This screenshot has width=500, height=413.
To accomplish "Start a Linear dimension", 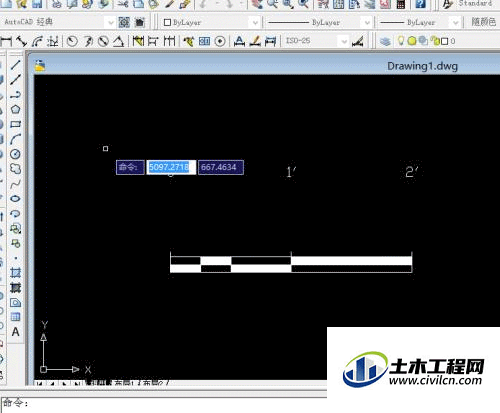I will pyautogui.click(x=6, y=41).
